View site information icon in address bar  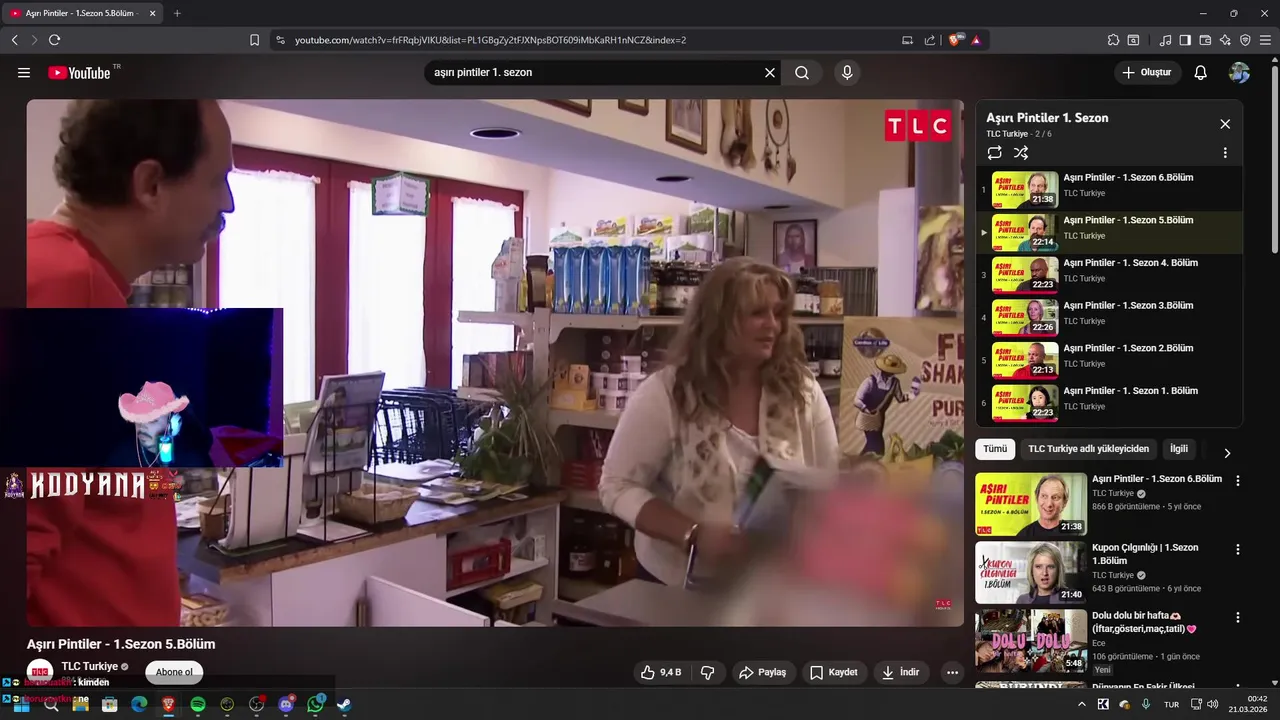tap(280, 40)
